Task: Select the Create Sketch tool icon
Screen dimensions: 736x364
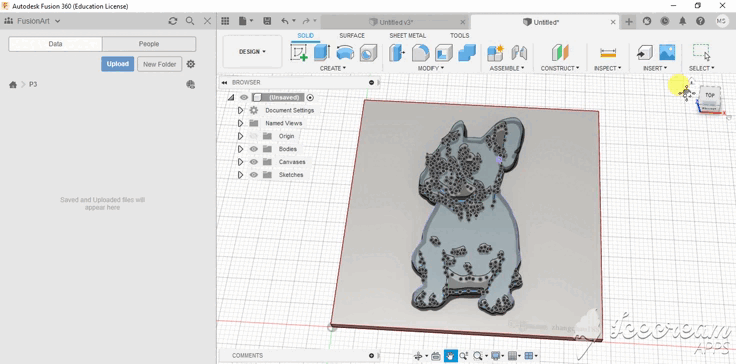Action: (299, 53)
